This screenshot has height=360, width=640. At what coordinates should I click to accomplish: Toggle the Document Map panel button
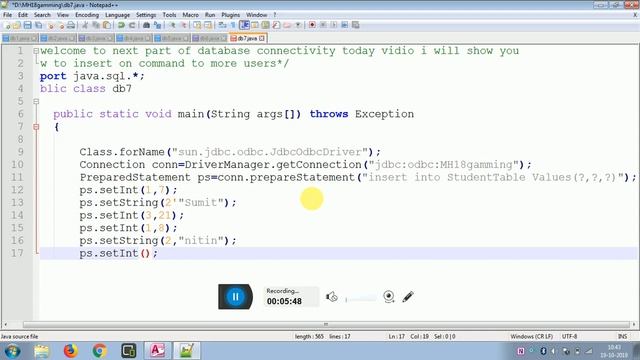point(265,25)
